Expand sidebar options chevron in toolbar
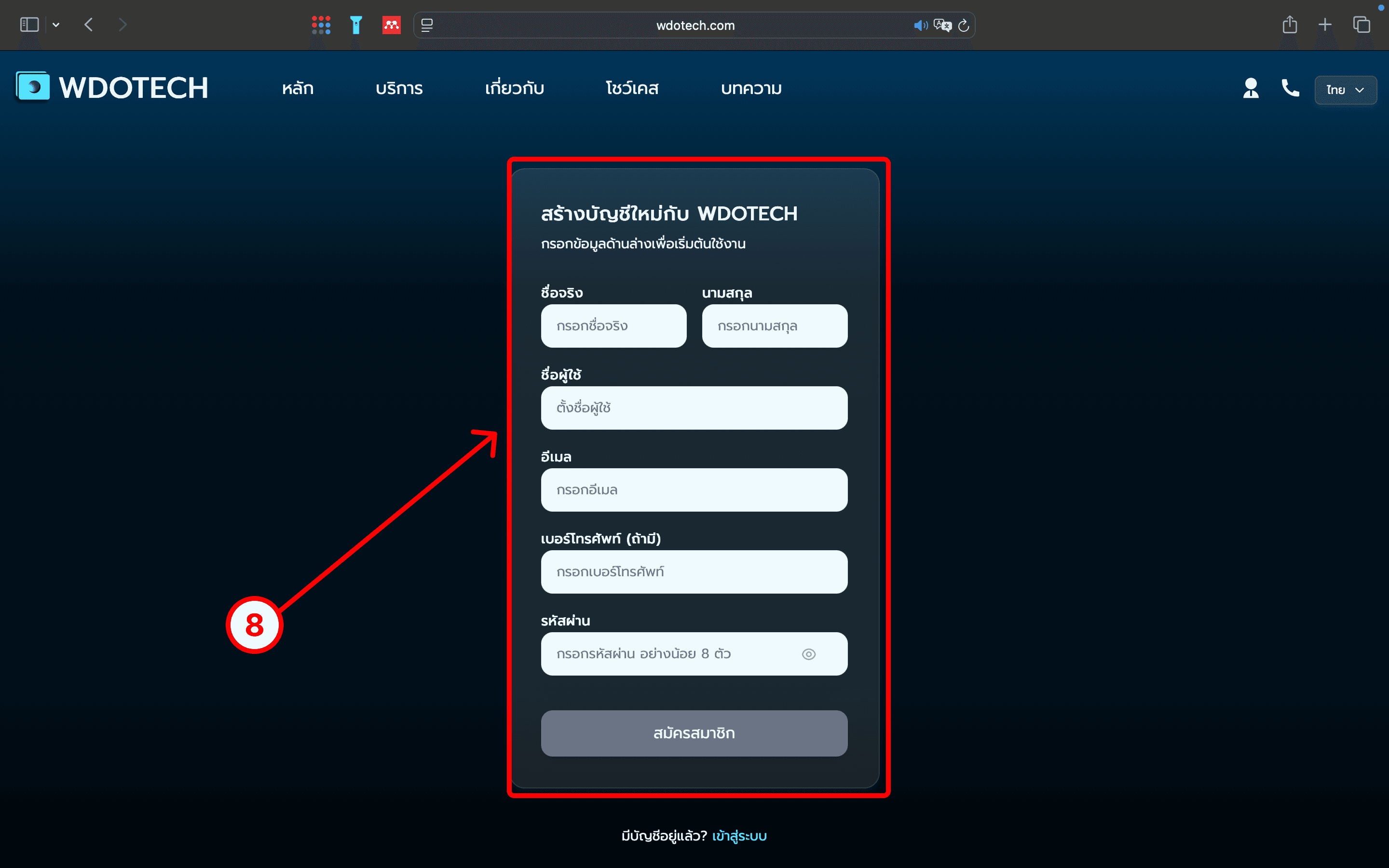 tap(55, 25)
